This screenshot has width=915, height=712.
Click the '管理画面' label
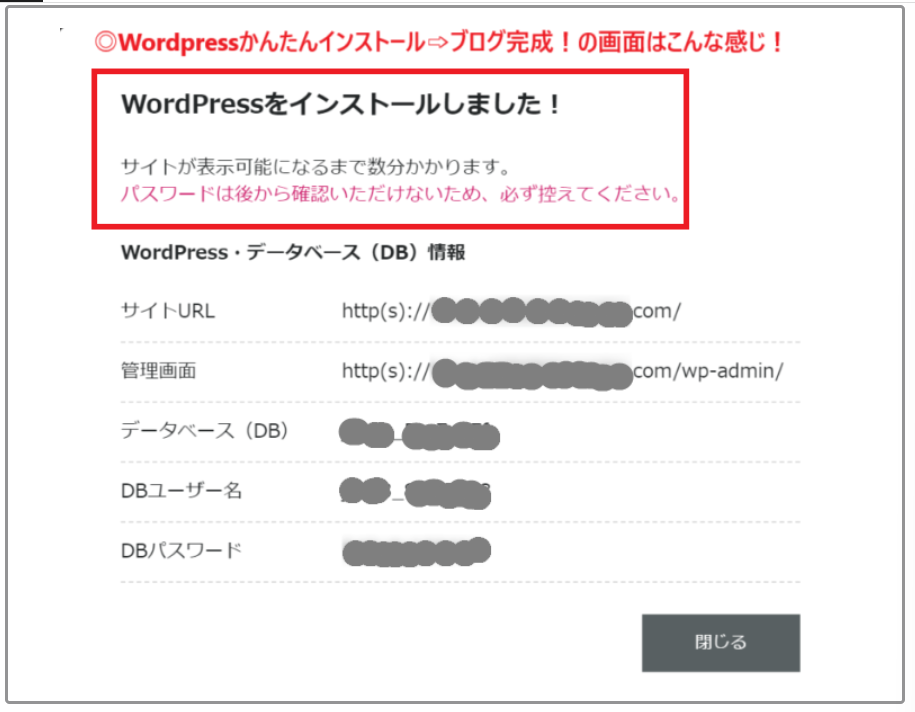click(x=158, y=371)
